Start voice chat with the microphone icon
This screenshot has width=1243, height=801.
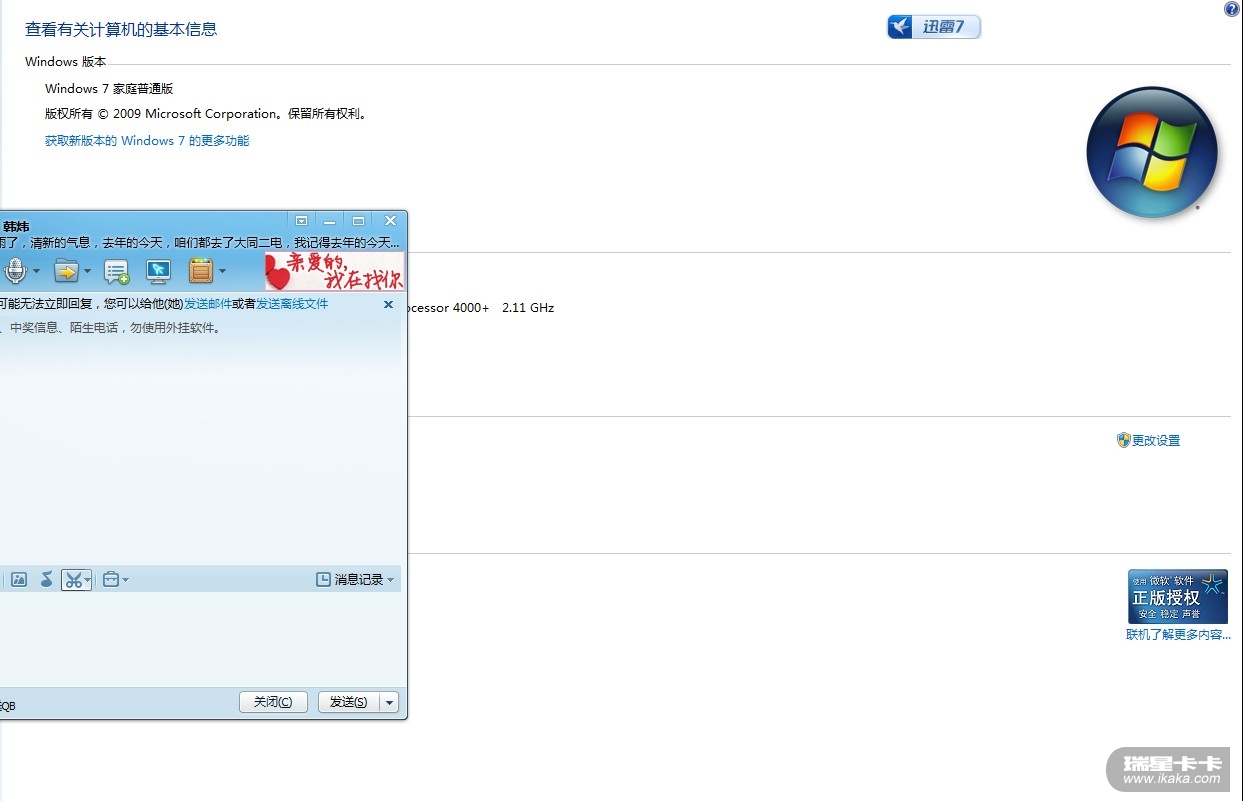[14, 270]
